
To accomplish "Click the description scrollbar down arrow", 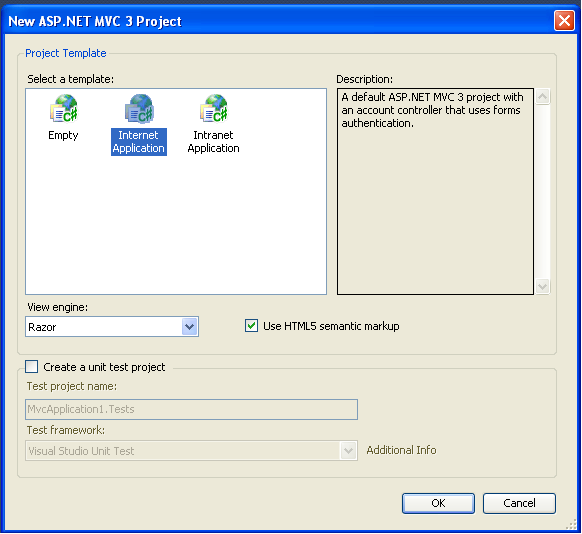I will tap(542, 286).
